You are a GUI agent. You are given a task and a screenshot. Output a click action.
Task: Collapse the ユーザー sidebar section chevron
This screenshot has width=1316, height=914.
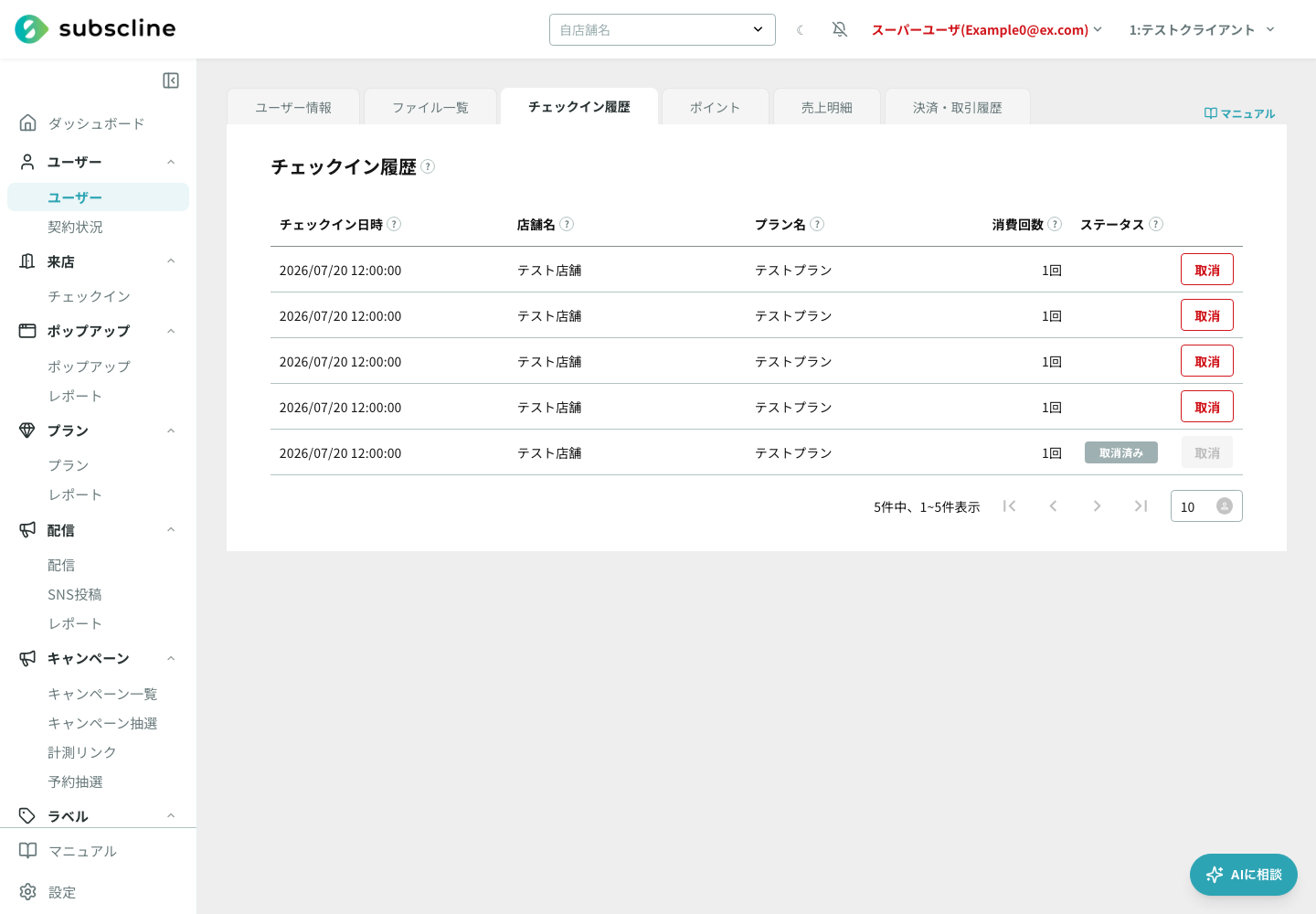coord(171,162)
